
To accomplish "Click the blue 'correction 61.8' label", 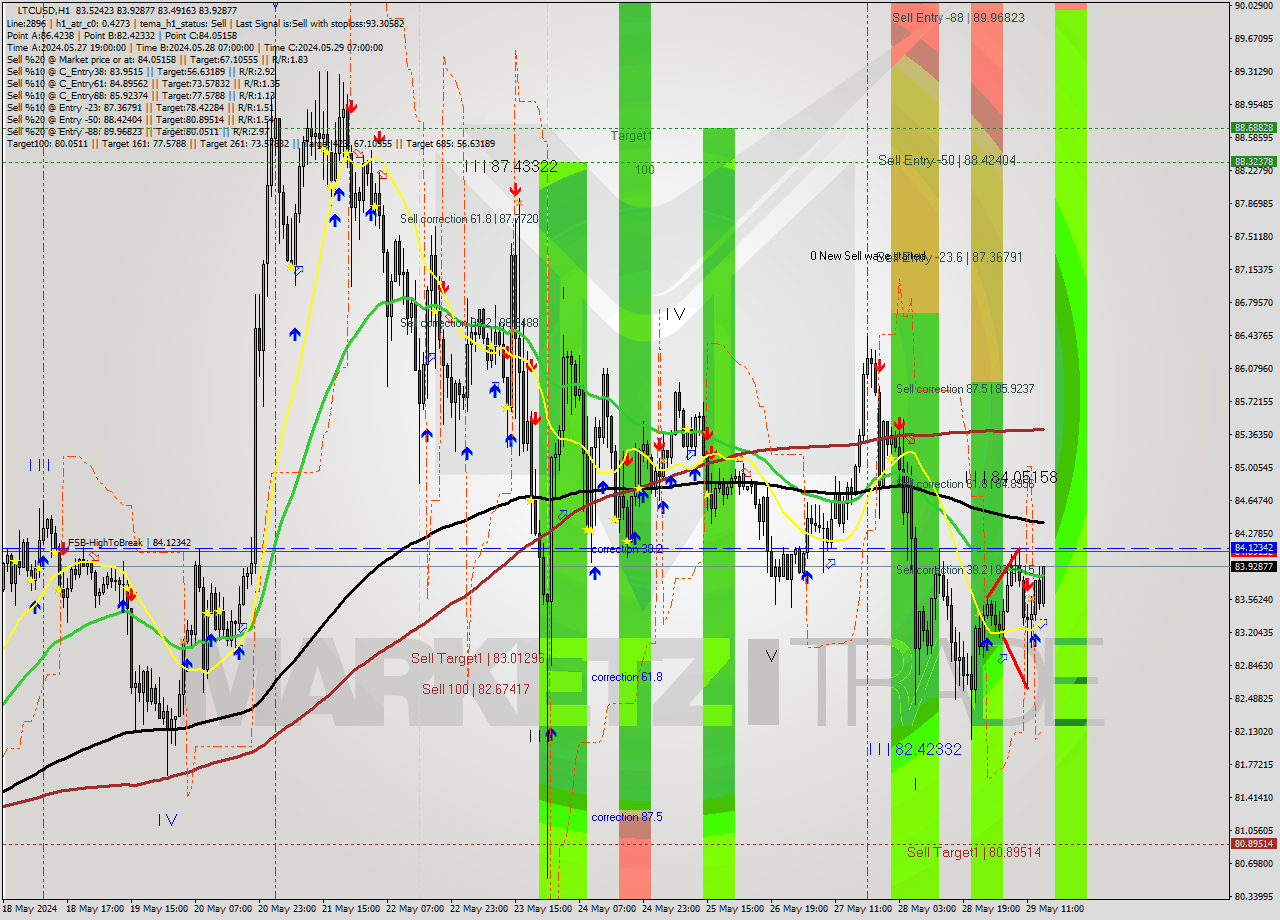I will [x=627, y=677].
